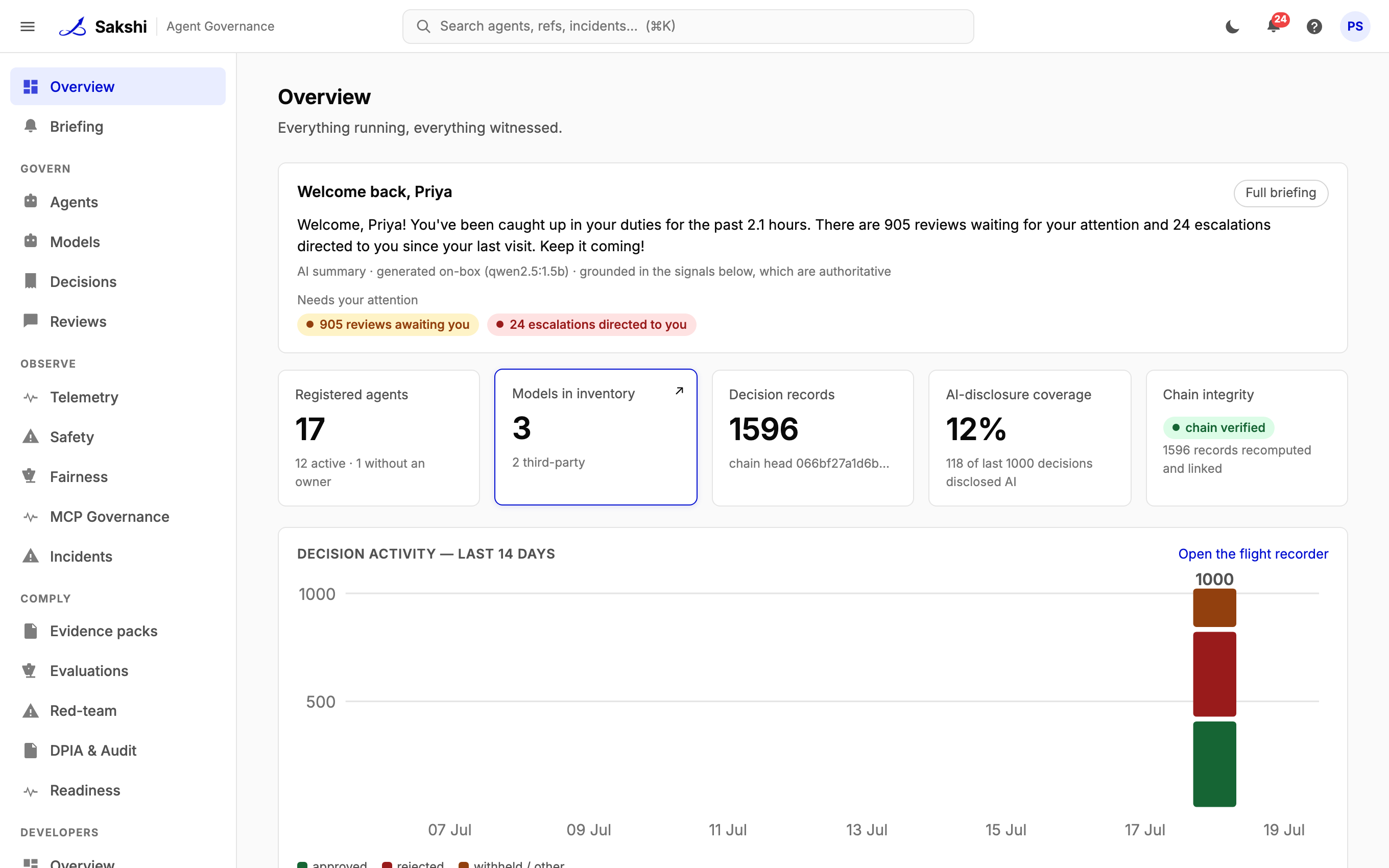Click the Agent Governance header label

(221, 27)
